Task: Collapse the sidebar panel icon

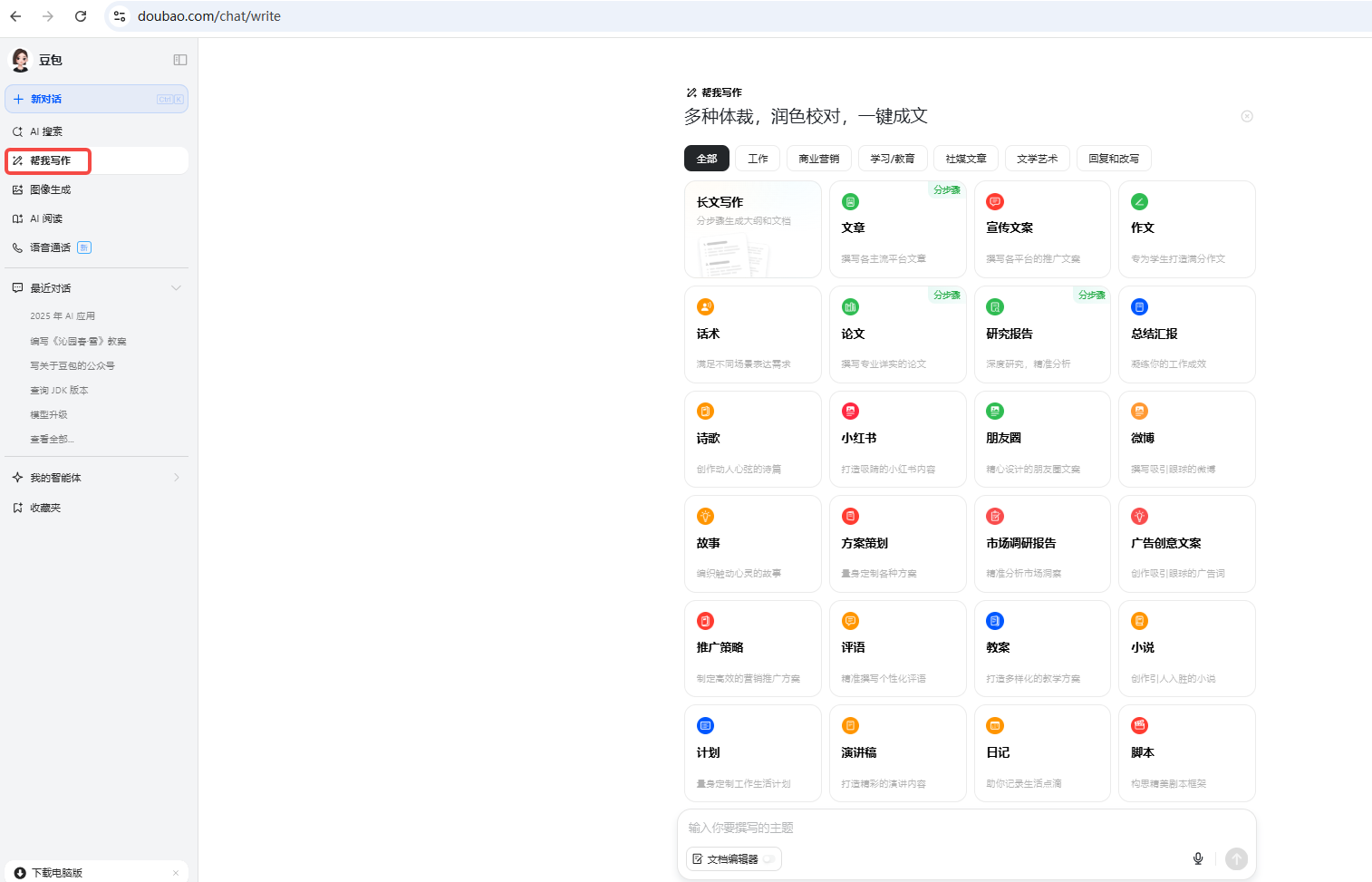Action: (180, 60)
